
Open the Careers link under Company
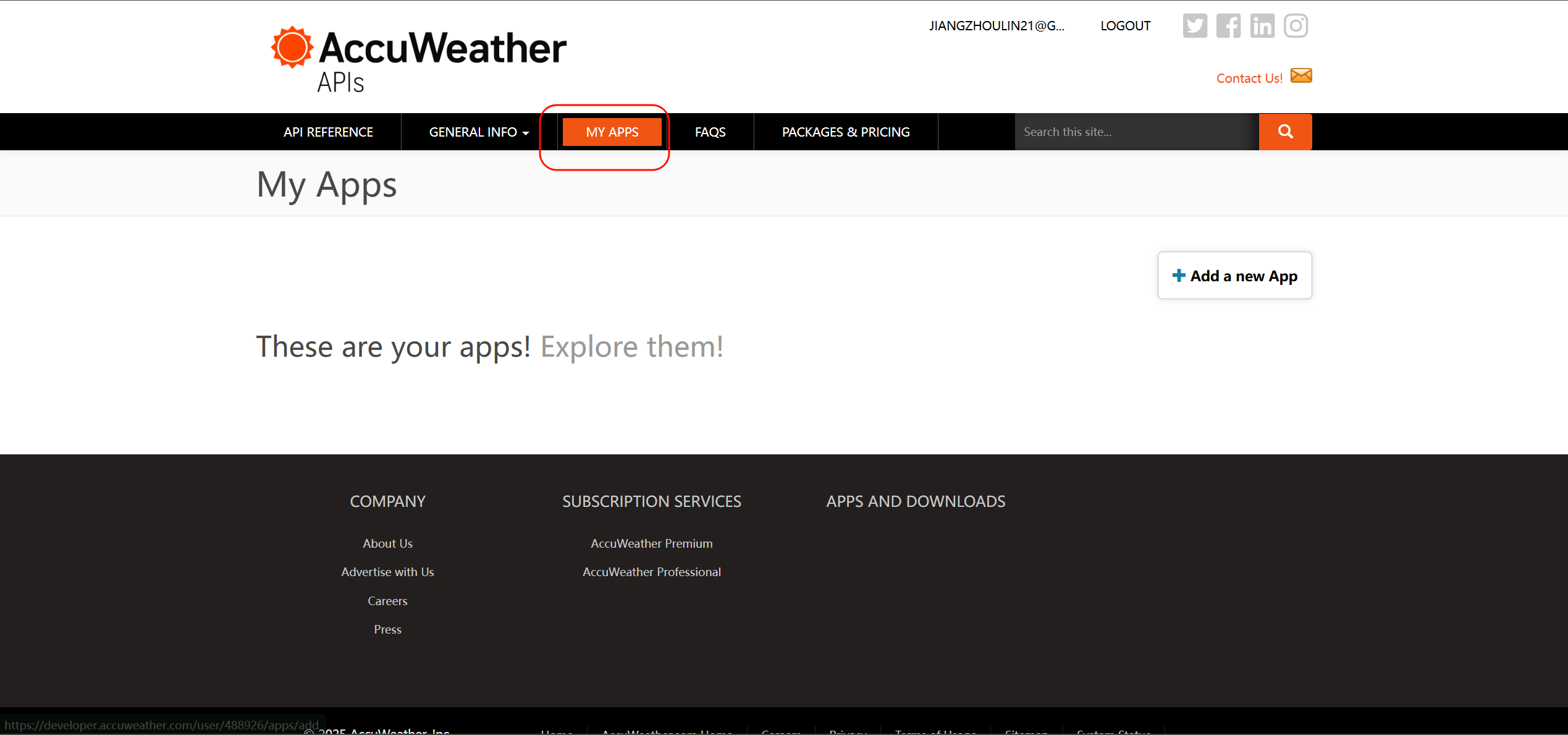click(387, 601)
